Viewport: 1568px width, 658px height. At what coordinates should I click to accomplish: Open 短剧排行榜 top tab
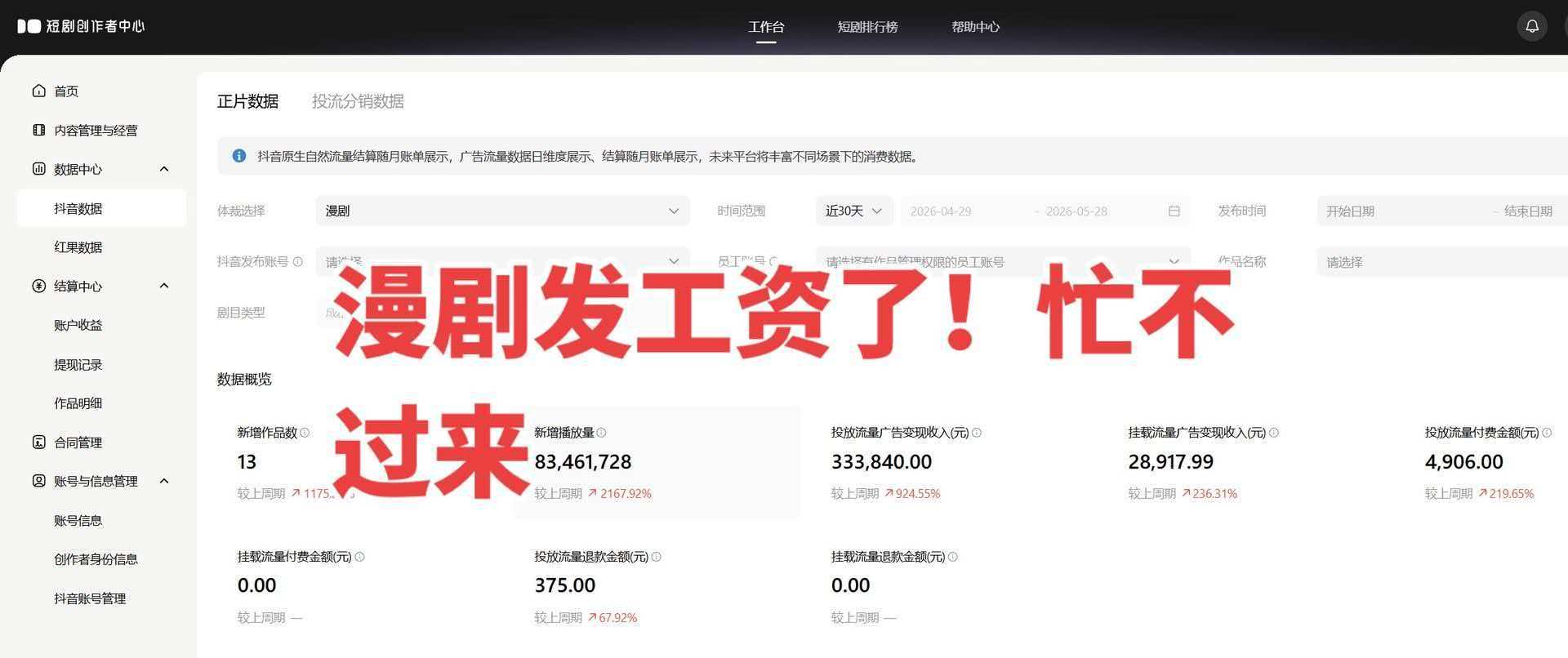(867, 27)
